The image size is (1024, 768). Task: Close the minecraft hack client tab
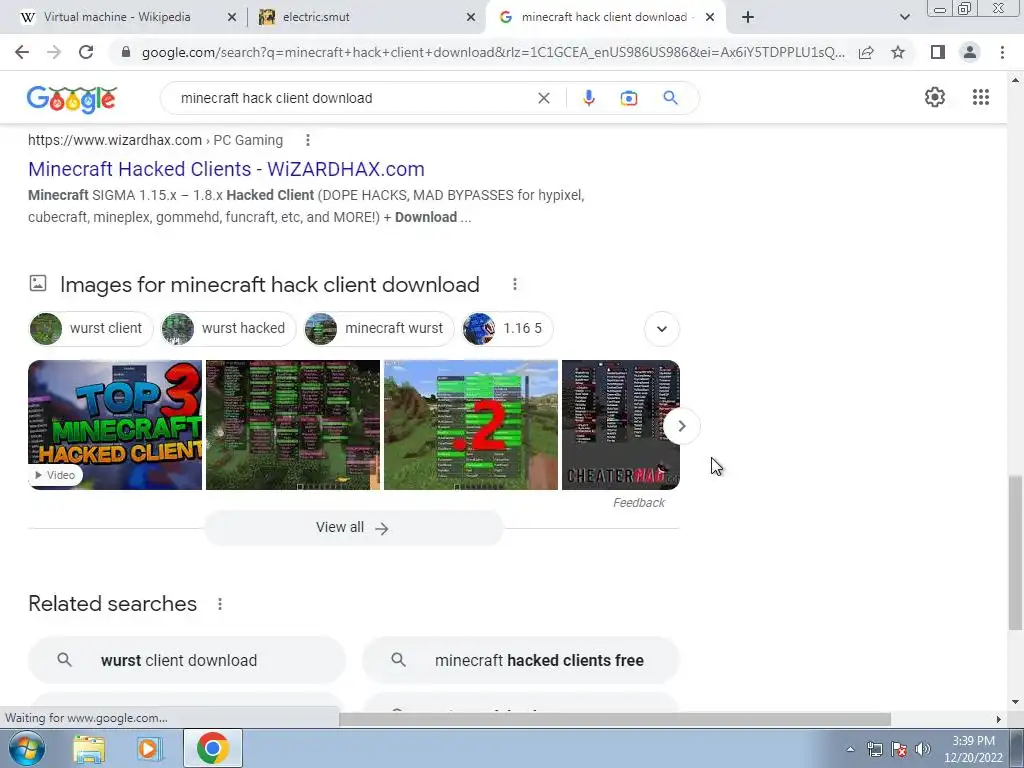tap(710, 18)
